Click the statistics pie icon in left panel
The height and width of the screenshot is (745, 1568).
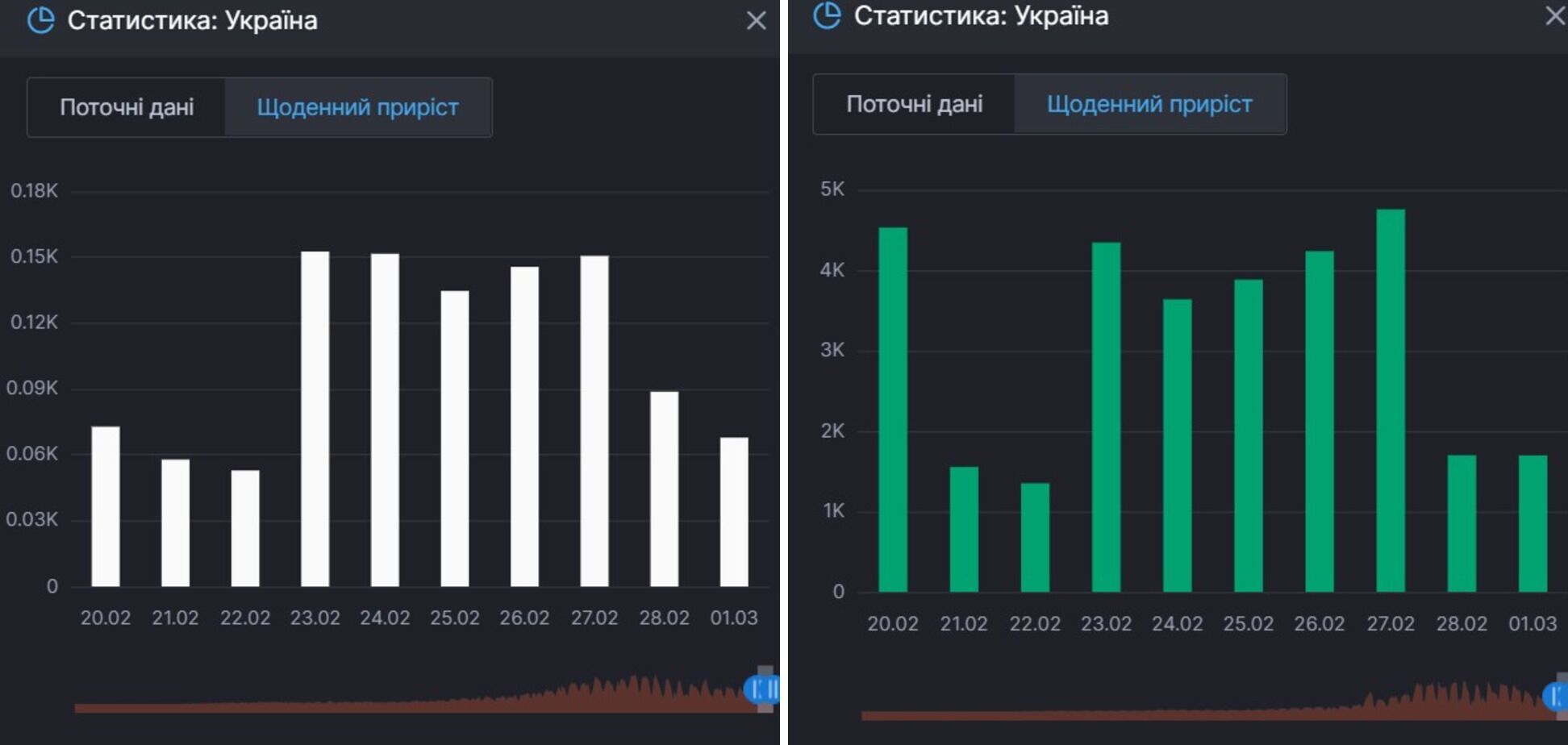(40, 20)
